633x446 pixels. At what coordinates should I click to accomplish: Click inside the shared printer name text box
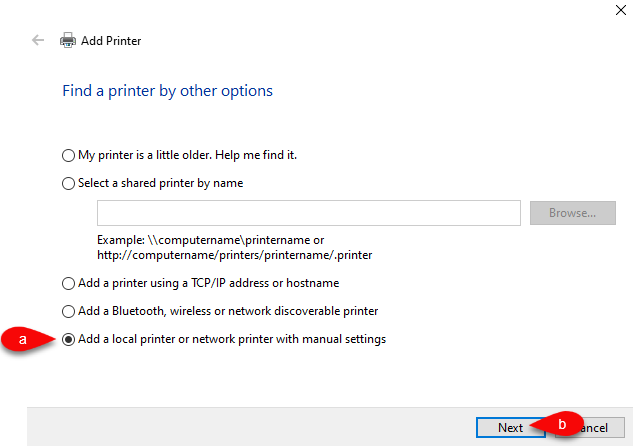309,213
